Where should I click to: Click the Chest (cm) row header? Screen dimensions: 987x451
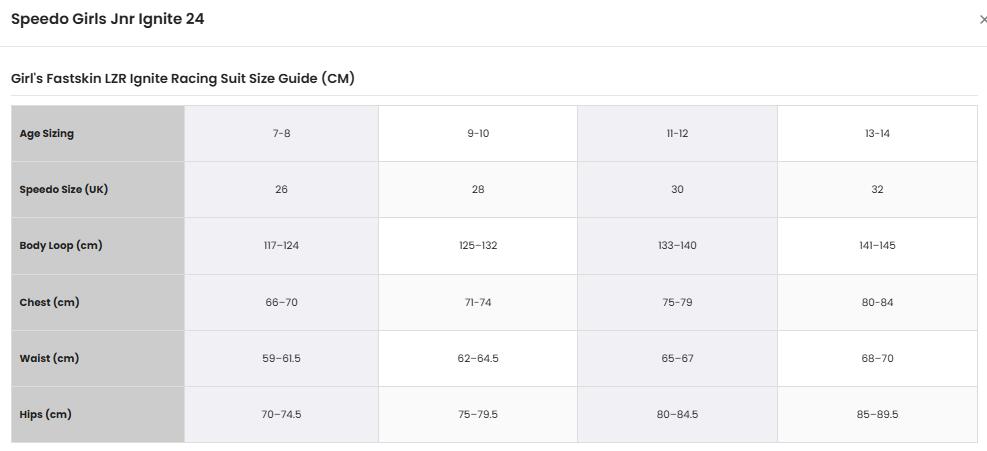pos(98,302)
